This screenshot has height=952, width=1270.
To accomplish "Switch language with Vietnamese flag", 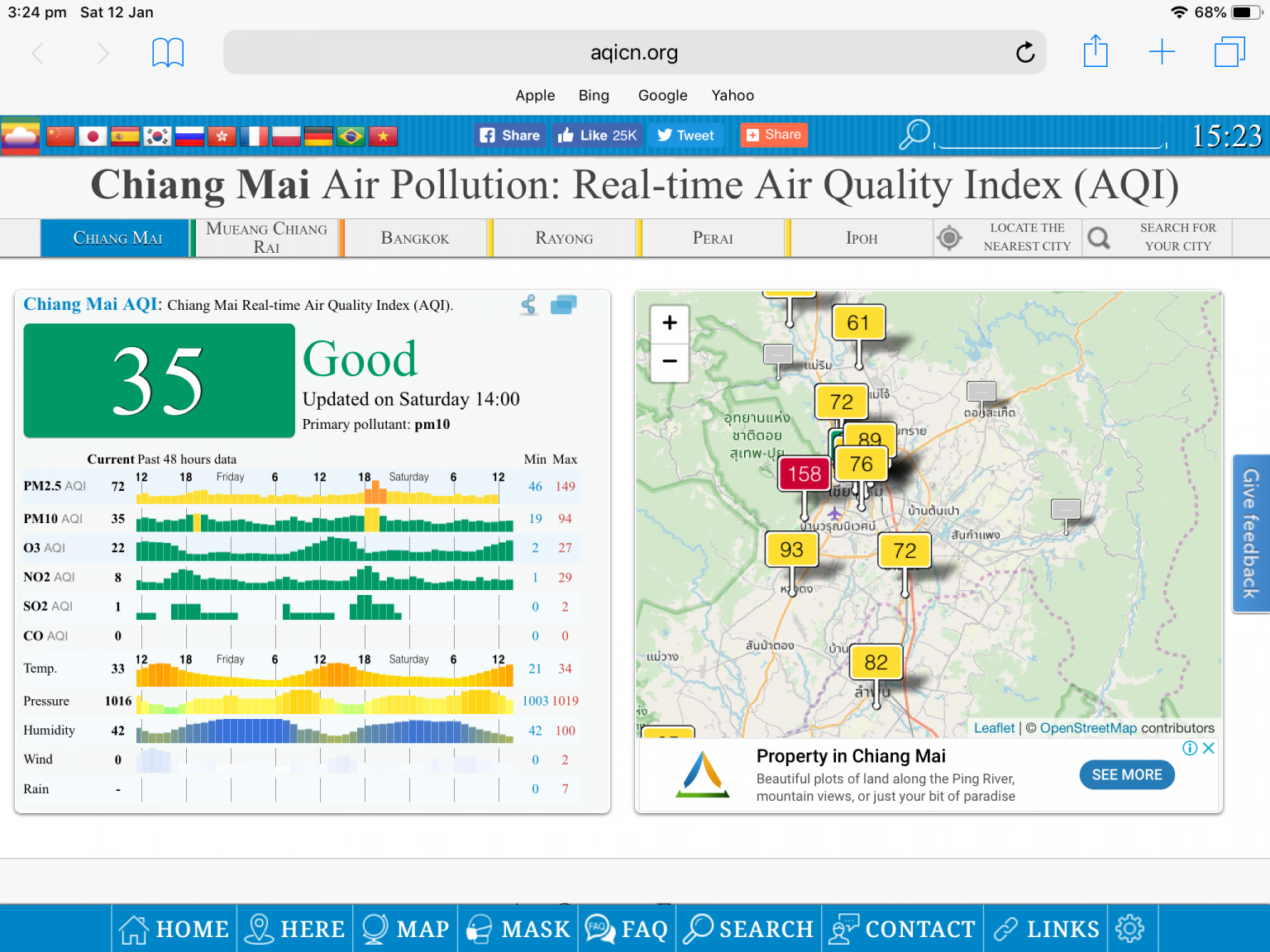I will tap(383, 136).
